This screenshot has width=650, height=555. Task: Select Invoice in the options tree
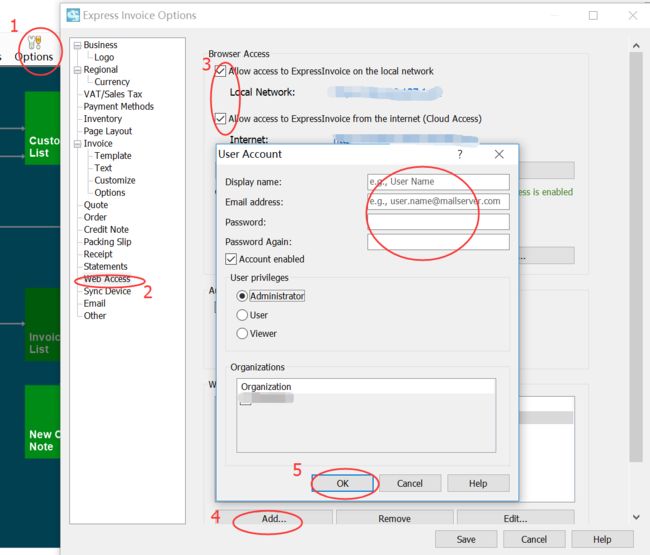98,143
